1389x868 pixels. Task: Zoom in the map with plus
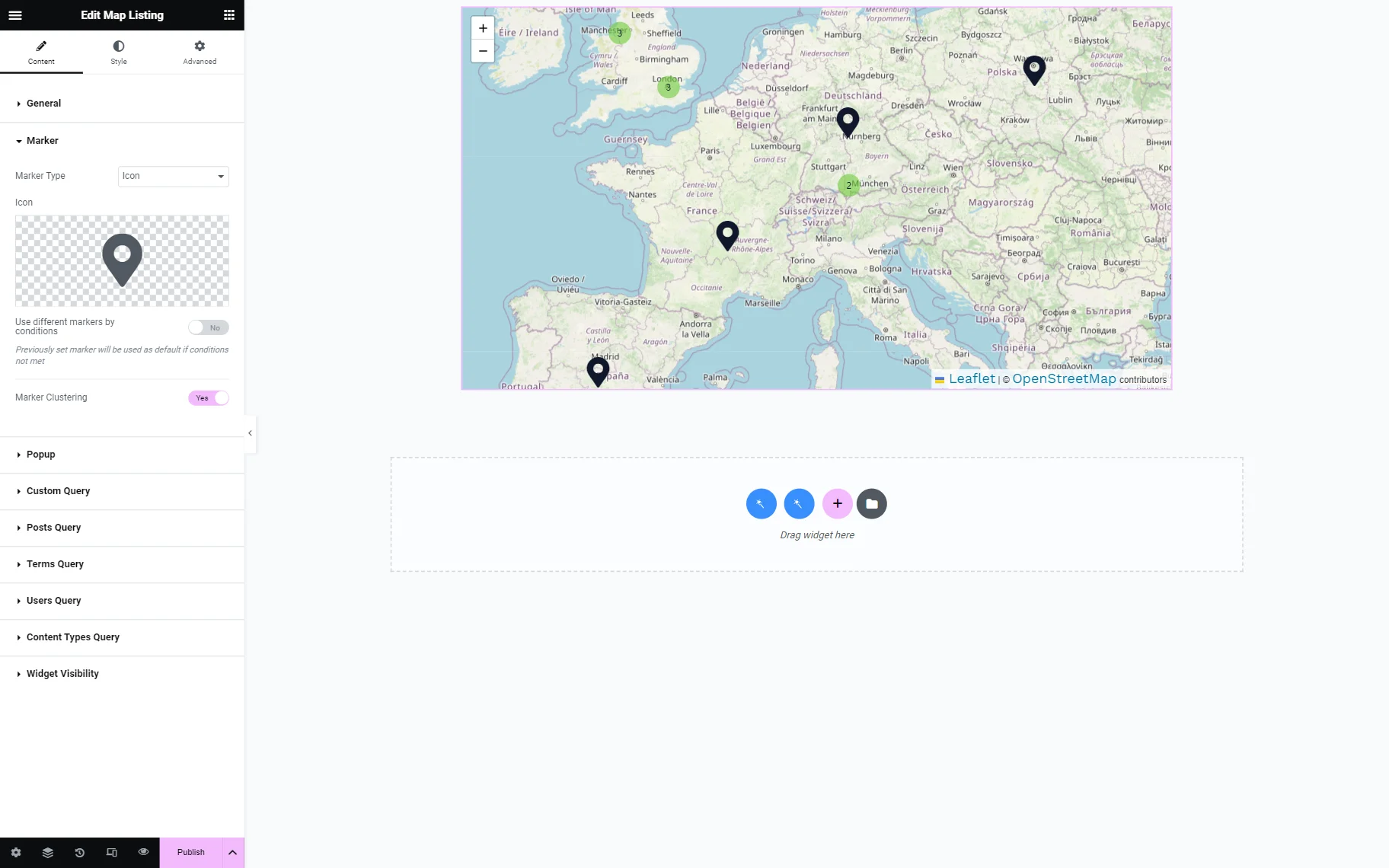[x=483, y=28]
